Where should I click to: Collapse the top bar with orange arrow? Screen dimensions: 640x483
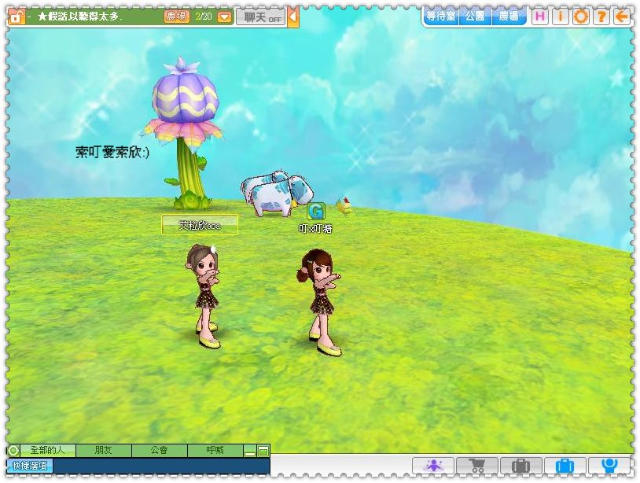[293, 17]
